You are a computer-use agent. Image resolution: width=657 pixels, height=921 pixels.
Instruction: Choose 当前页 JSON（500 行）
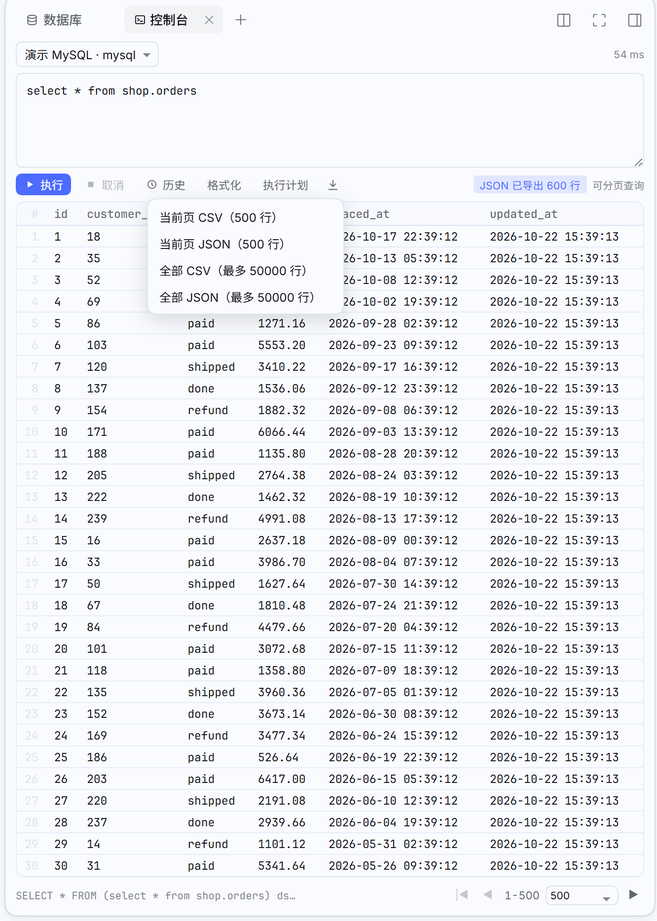point(245,244)
